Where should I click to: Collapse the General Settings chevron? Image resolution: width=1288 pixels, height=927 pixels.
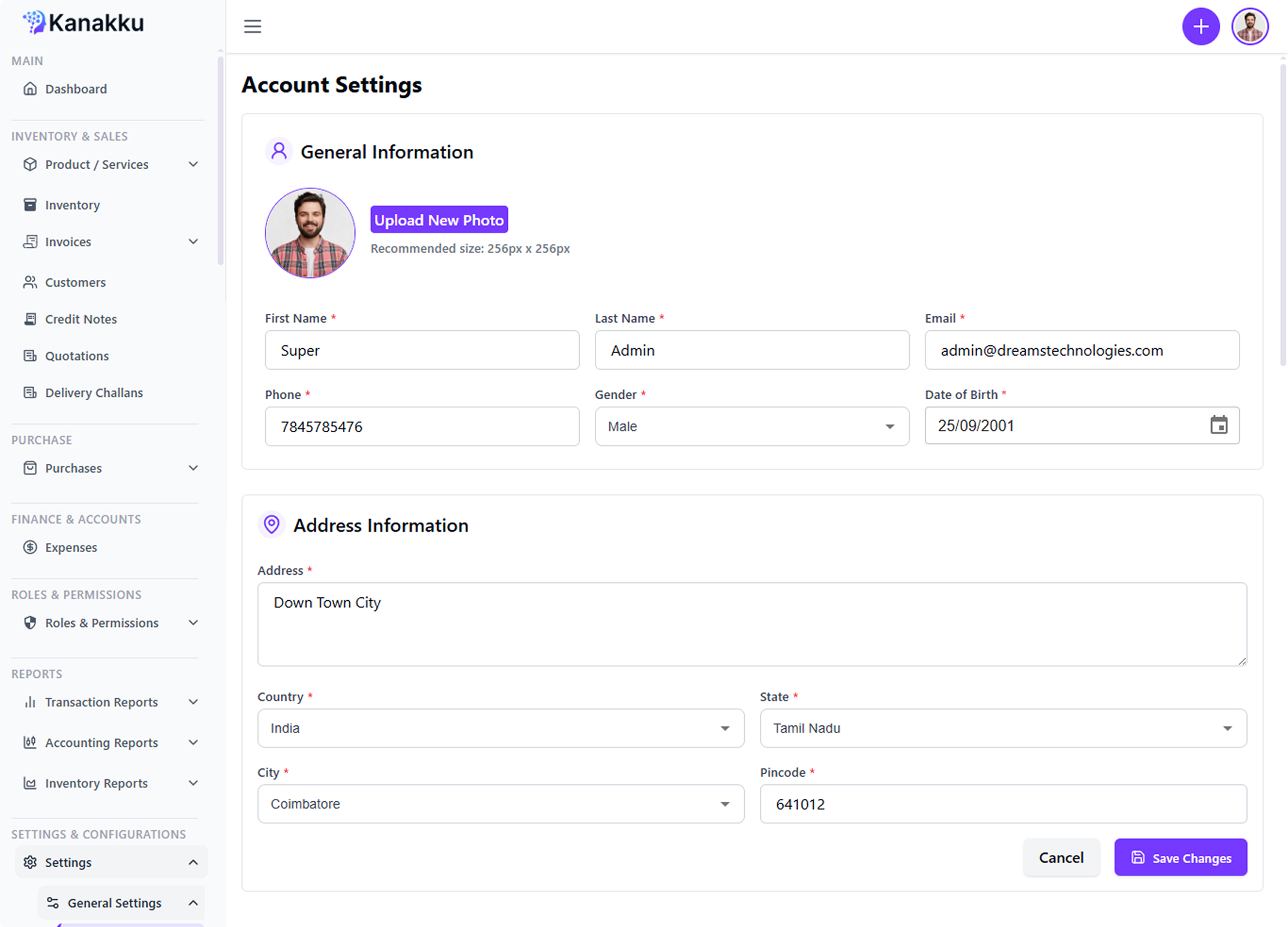click(x=193, y=903)
